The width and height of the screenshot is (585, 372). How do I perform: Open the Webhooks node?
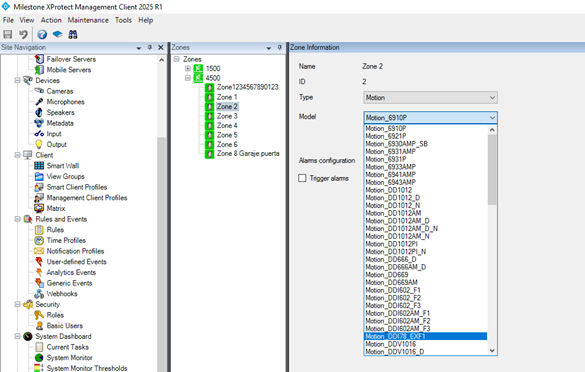(62, 294)
